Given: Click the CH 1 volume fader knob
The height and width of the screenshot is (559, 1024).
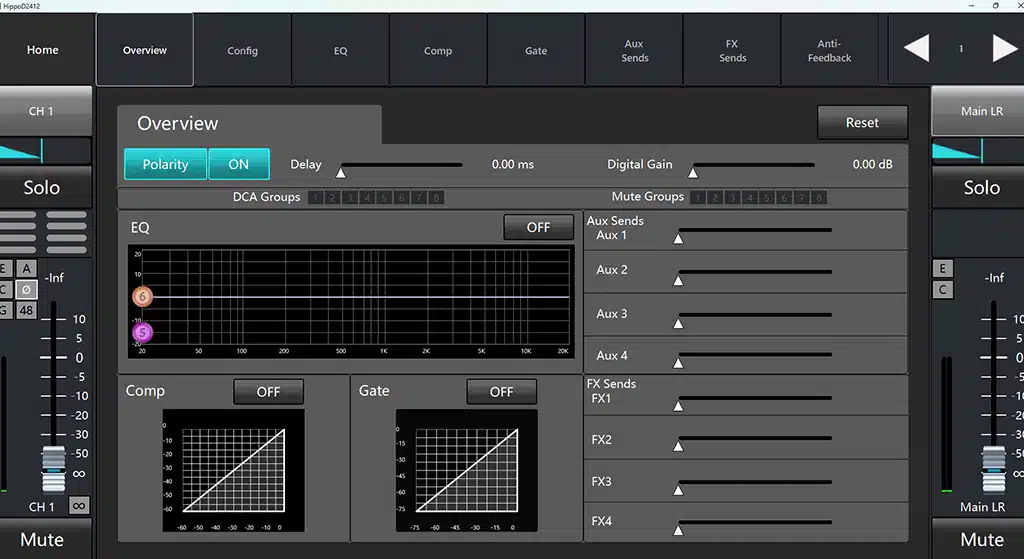Looking at the screenshot, I should coord(54,468).
